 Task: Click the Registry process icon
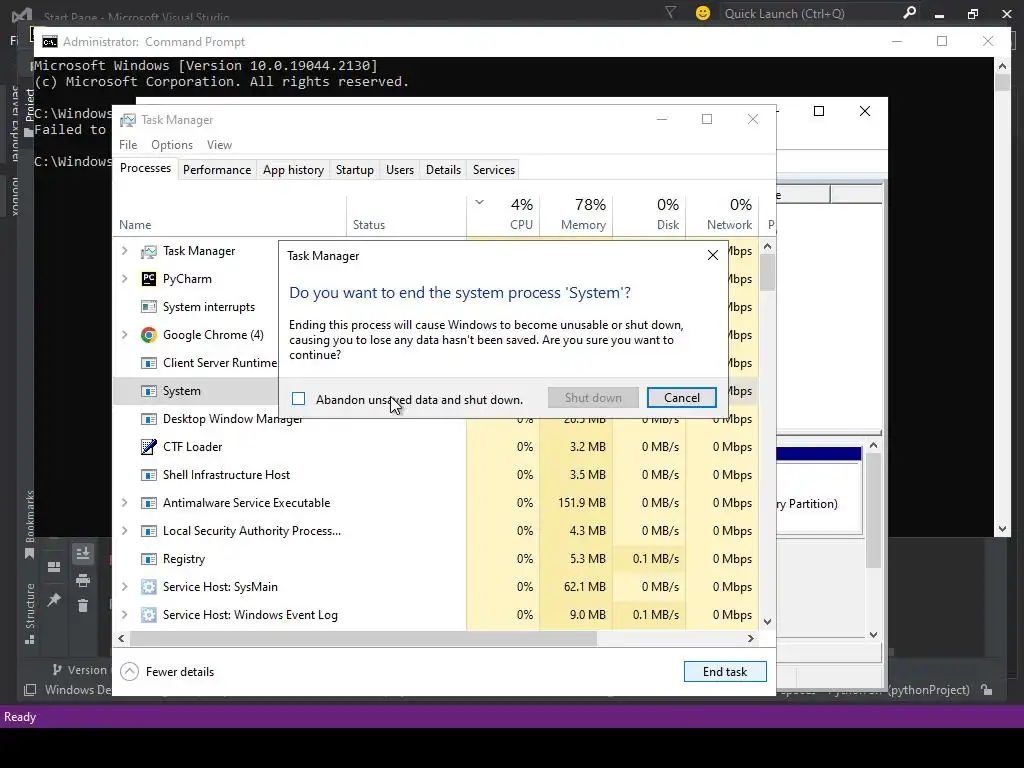click(149, 559)
